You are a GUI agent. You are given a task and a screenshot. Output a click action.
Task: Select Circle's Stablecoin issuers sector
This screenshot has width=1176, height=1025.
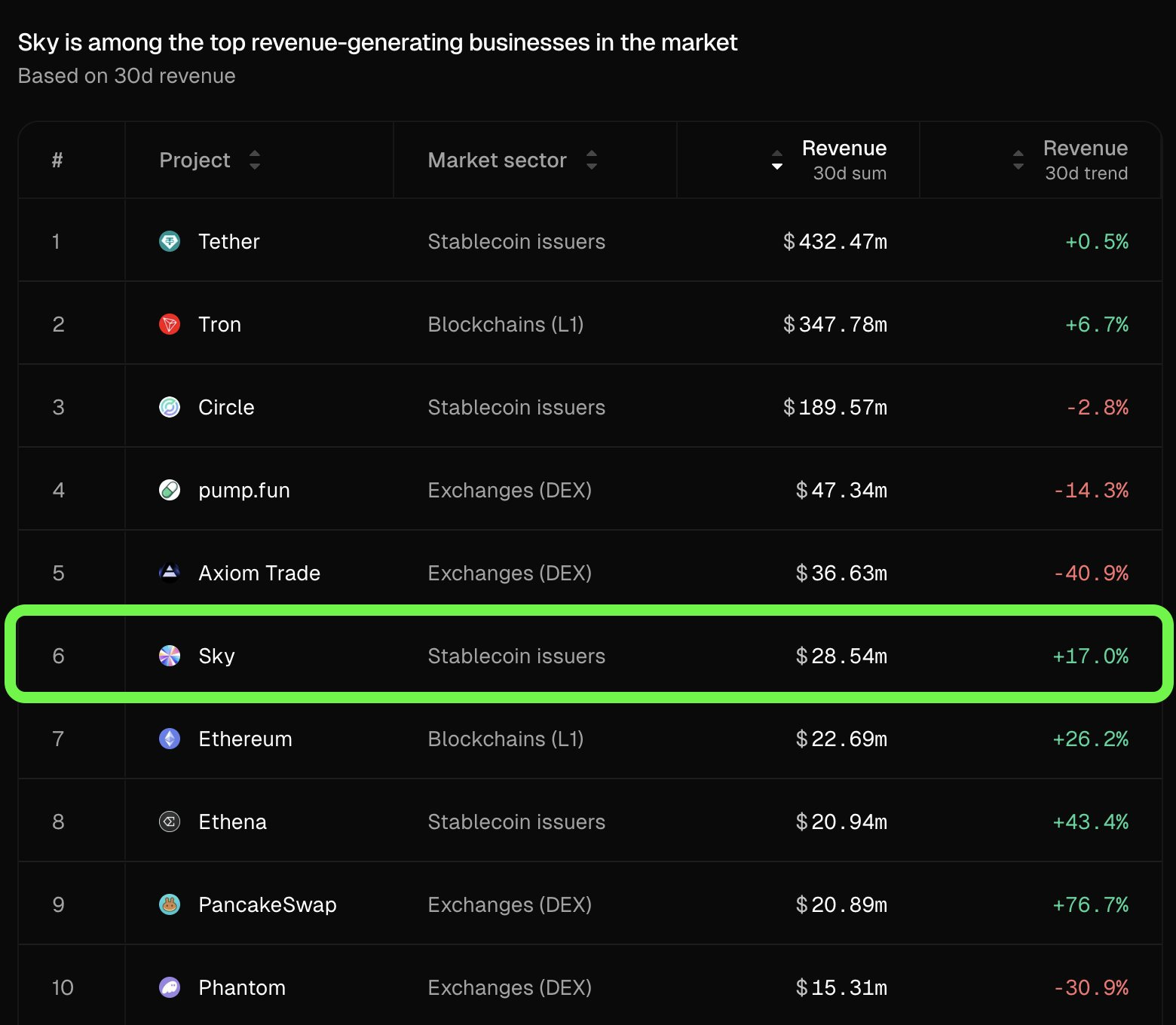point(516,407)
